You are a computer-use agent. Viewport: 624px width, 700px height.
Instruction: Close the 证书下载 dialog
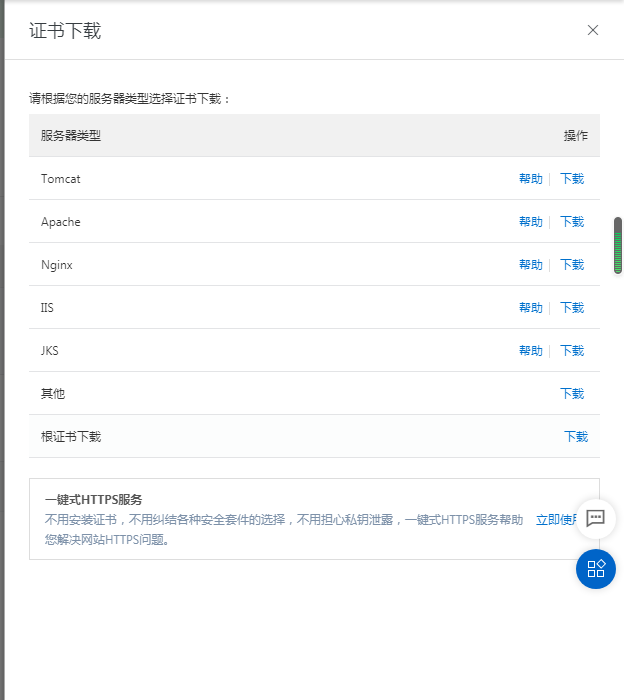593,30
